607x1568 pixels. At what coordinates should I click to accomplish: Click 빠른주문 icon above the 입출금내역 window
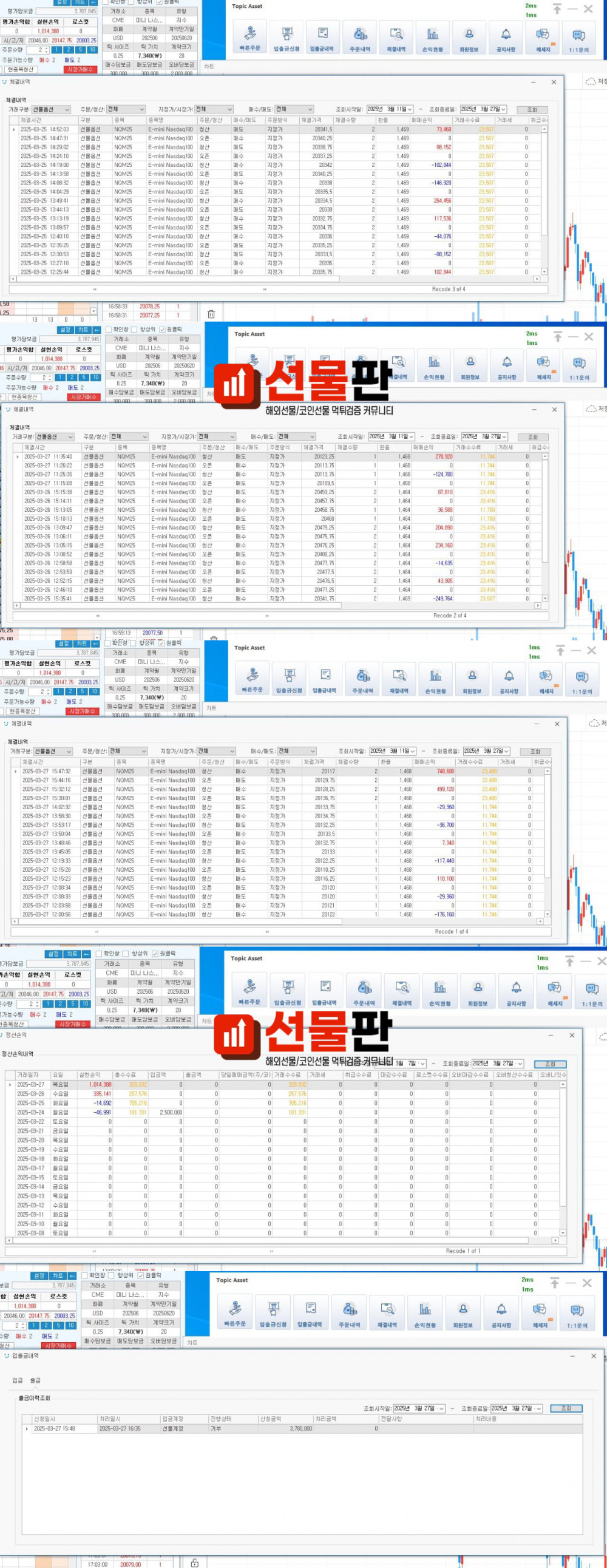[235, 1312]
